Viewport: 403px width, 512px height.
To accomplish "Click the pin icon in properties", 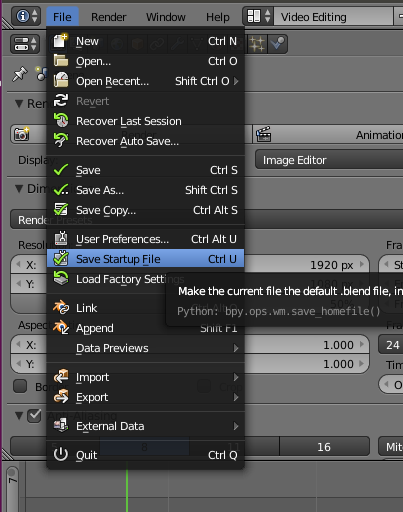I will coord(20,74).
